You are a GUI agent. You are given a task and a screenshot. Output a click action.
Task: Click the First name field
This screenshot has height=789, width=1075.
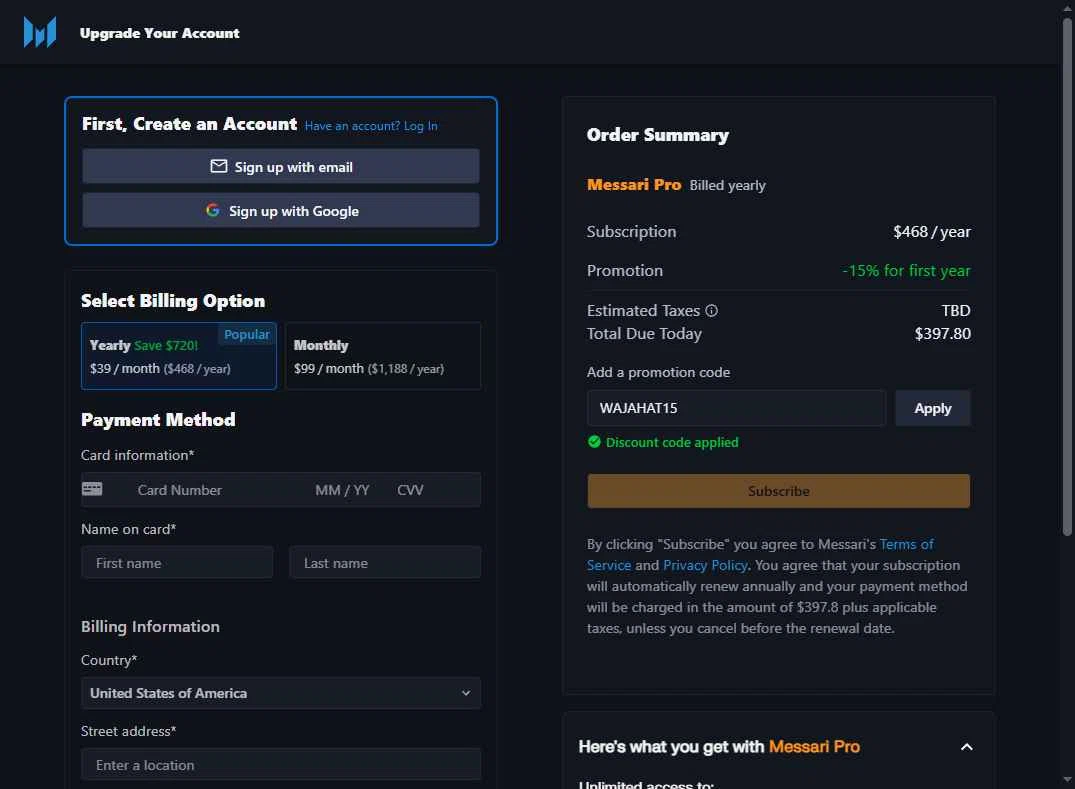coord(178,563)
